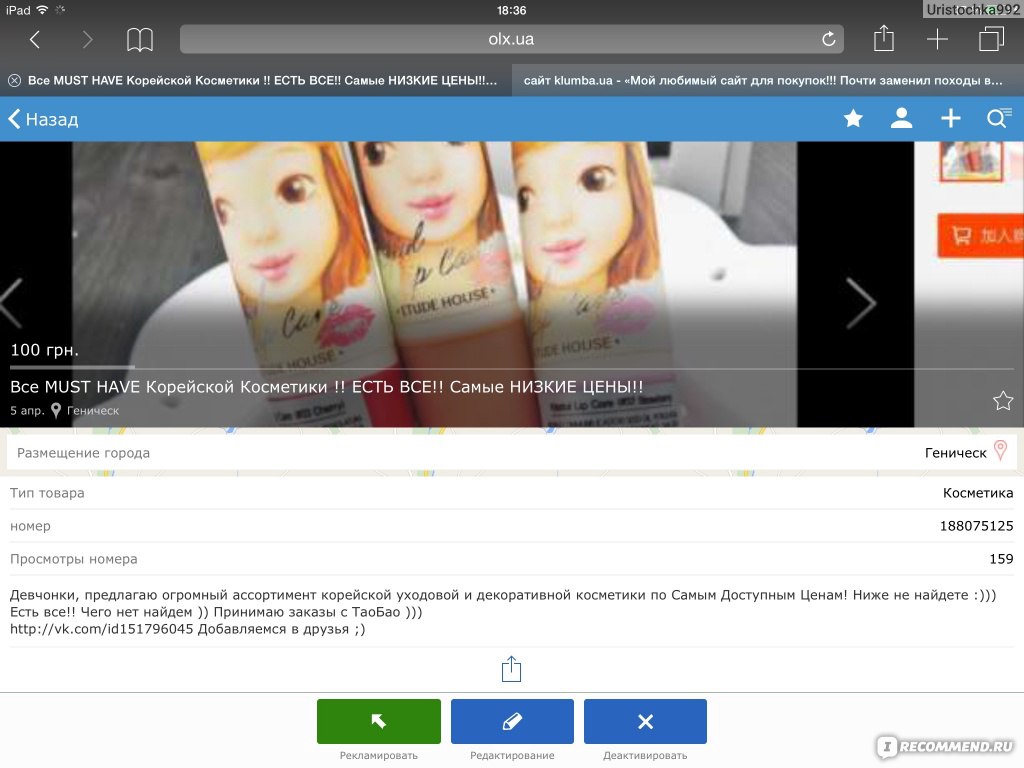1024x768 pixels.
Task: Open Safari bookmarks book icon
Action: click(x=140, y=40)
